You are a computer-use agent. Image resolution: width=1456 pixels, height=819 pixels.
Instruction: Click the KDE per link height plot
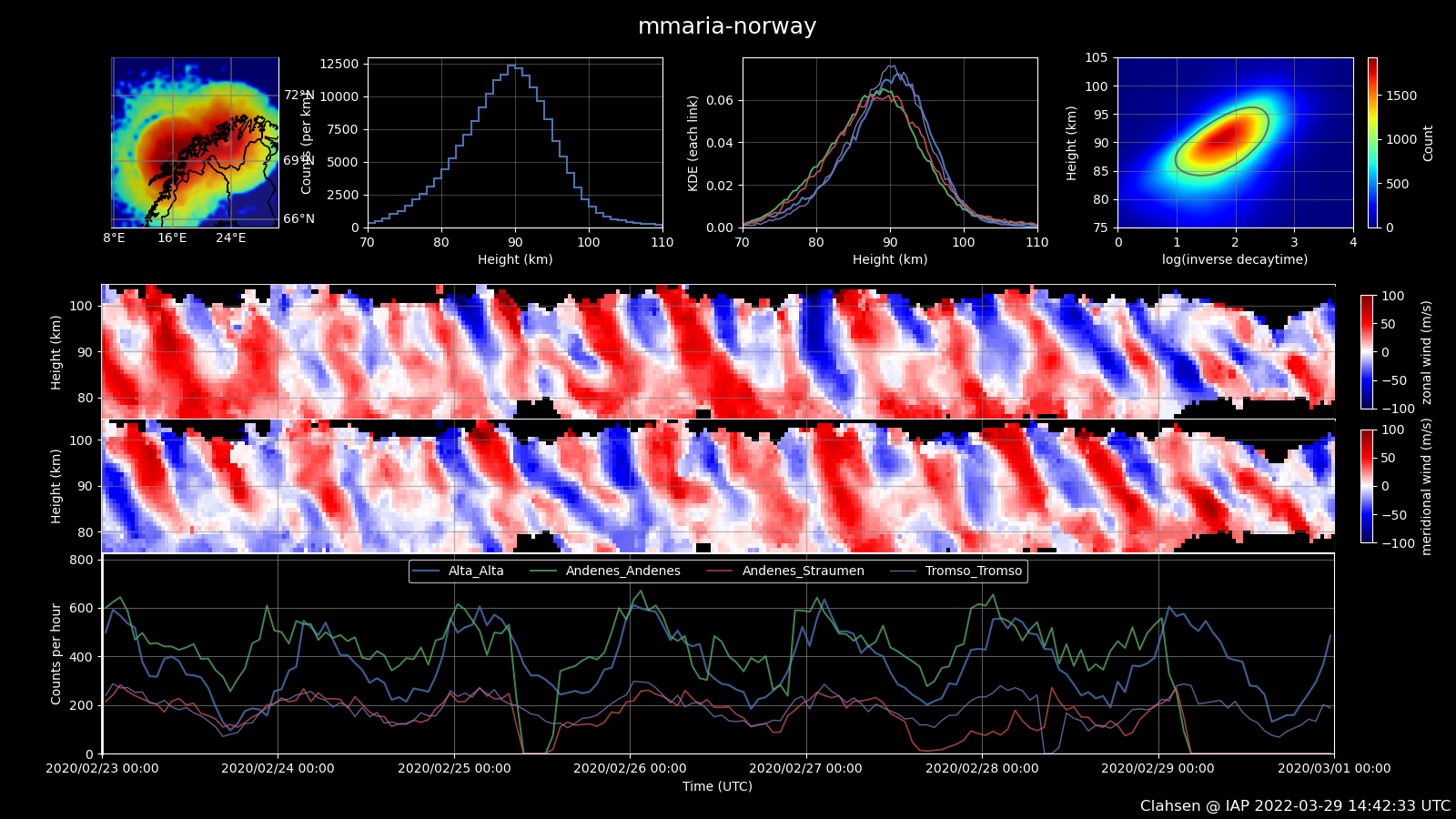[890, 143]
